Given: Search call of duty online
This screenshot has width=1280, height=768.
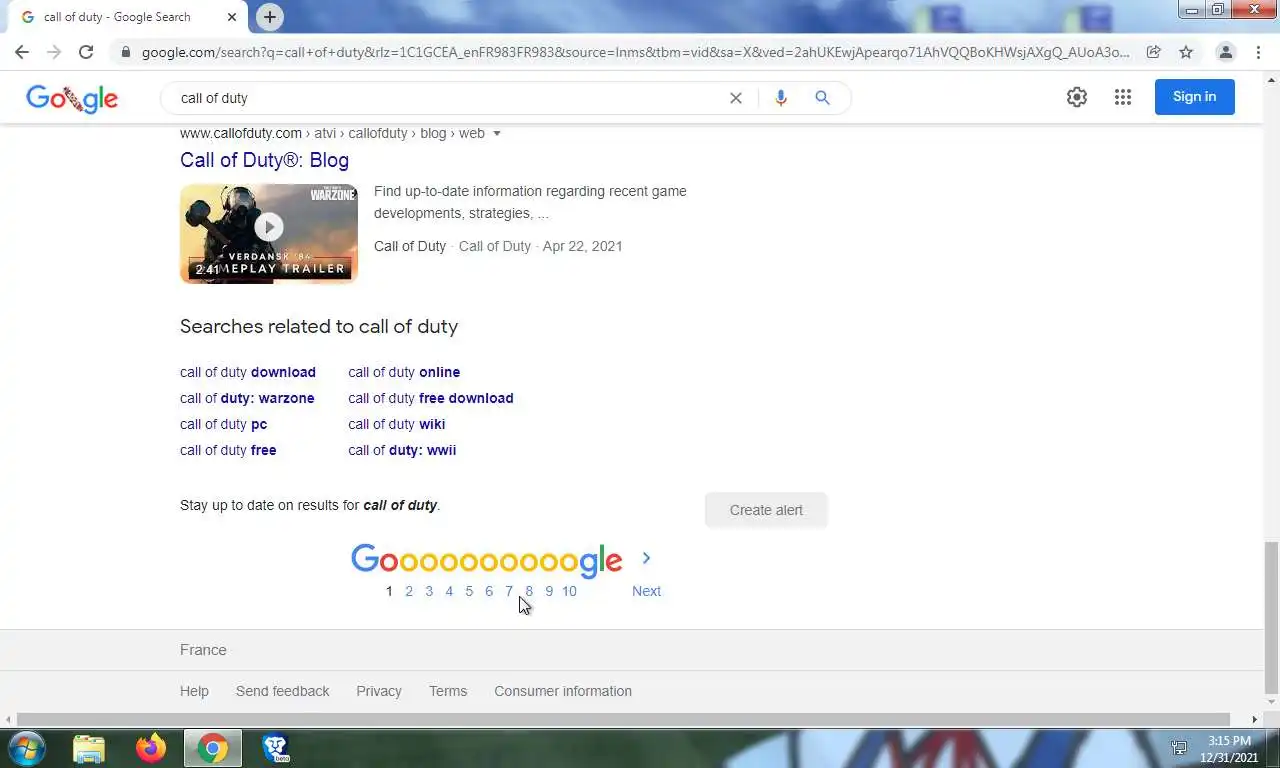Looking at the screenshot, I should click(x=404, y=372).
